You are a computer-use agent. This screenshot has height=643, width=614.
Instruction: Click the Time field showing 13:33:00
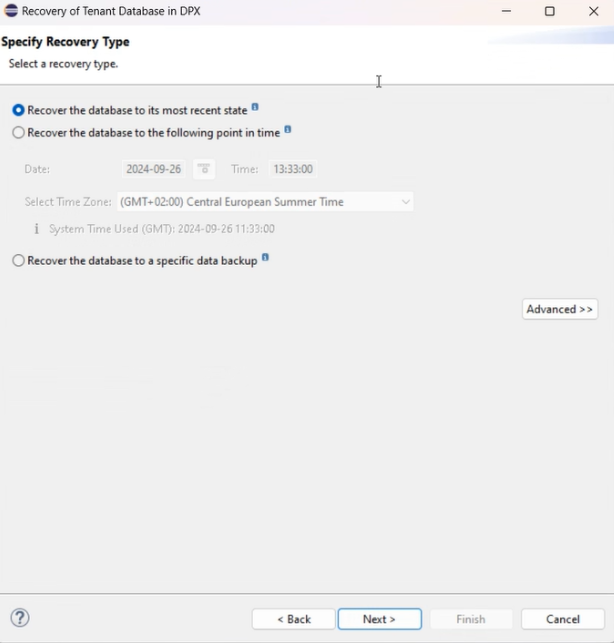click(292, 169)
